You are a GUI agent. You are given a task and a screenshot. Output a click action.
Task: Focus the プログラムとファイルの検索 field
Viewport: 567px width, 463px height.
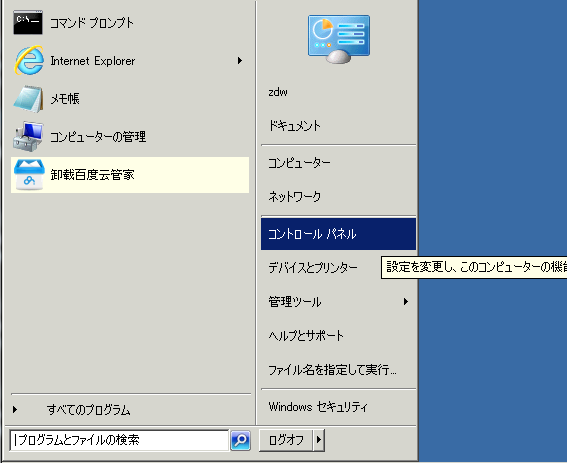(119, 440)
